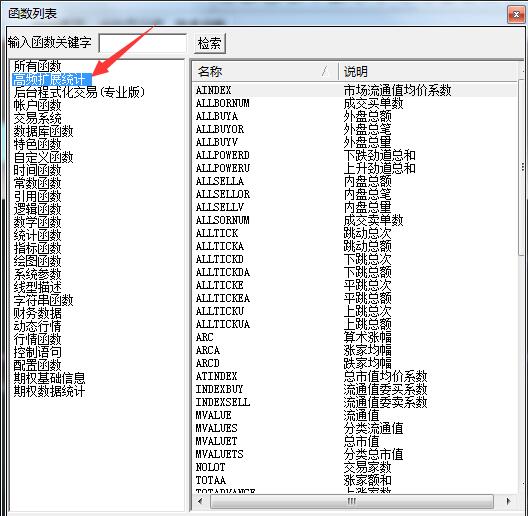The height and width of the screenshot is (516, 528).
Task: Select the ARCD function row
Action: tap(355, 363)
